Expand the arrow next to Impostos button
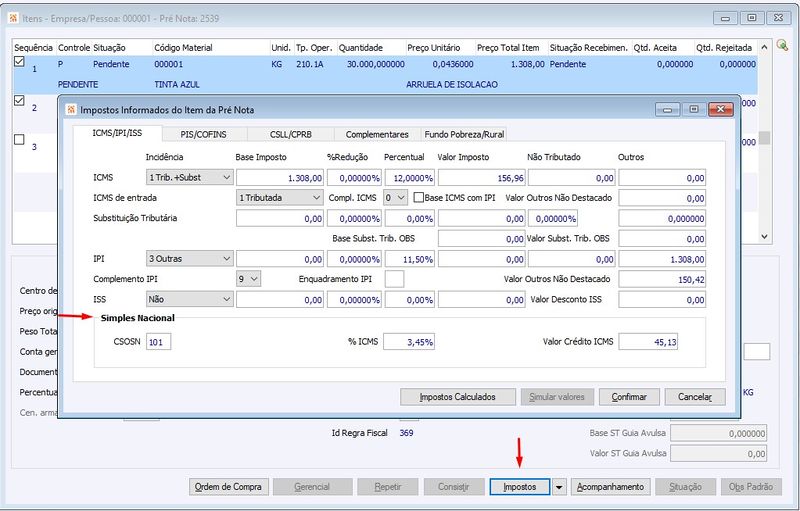 pyautogui.click(x=559, y=487)
